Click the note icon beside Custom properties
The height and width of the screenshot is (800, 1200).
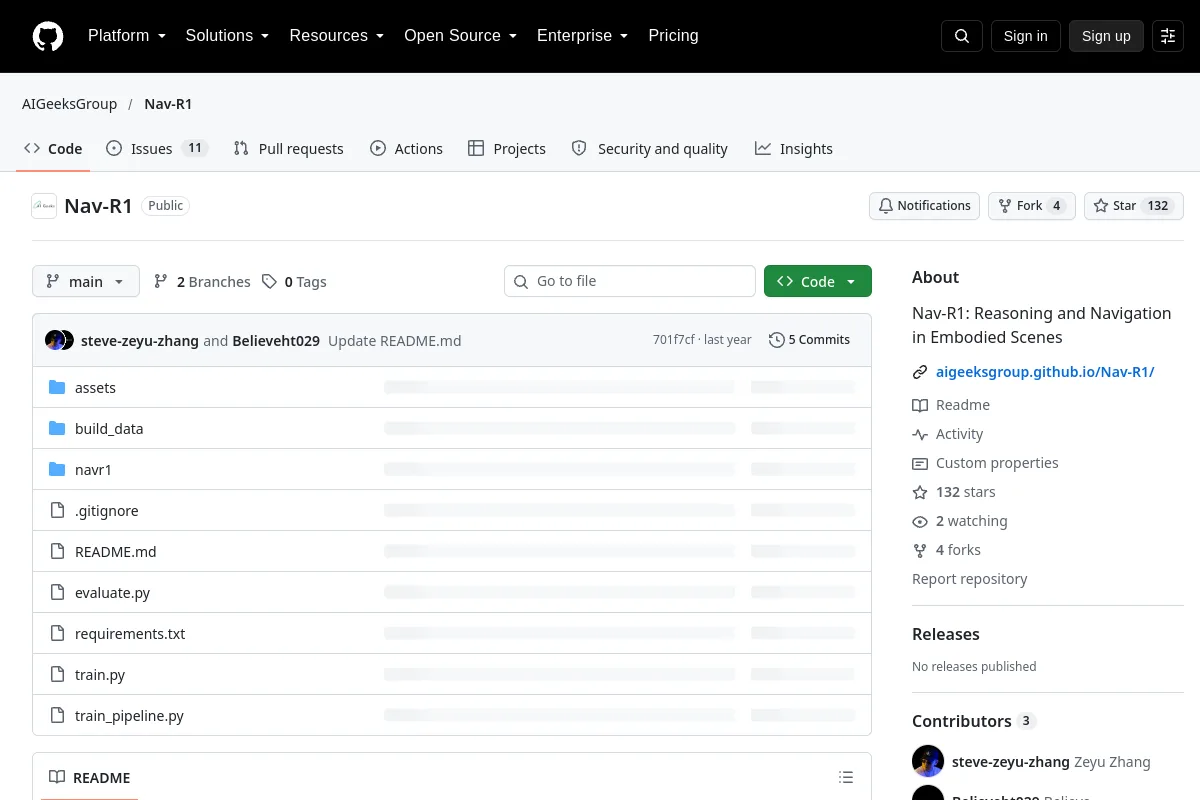click(920, 463)
